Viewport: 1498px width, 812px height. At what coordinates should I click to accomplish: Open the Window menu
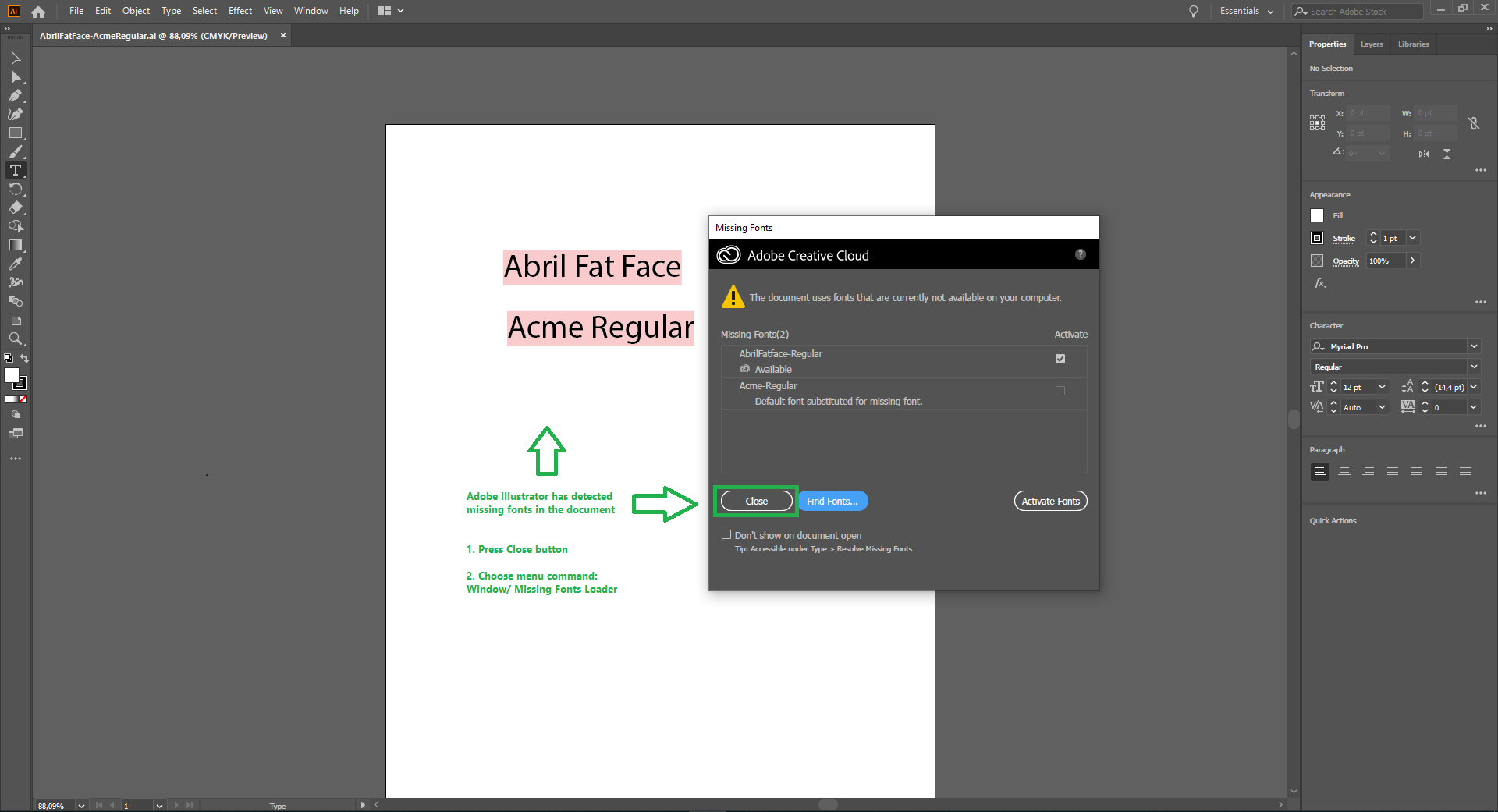coord(311,11)
